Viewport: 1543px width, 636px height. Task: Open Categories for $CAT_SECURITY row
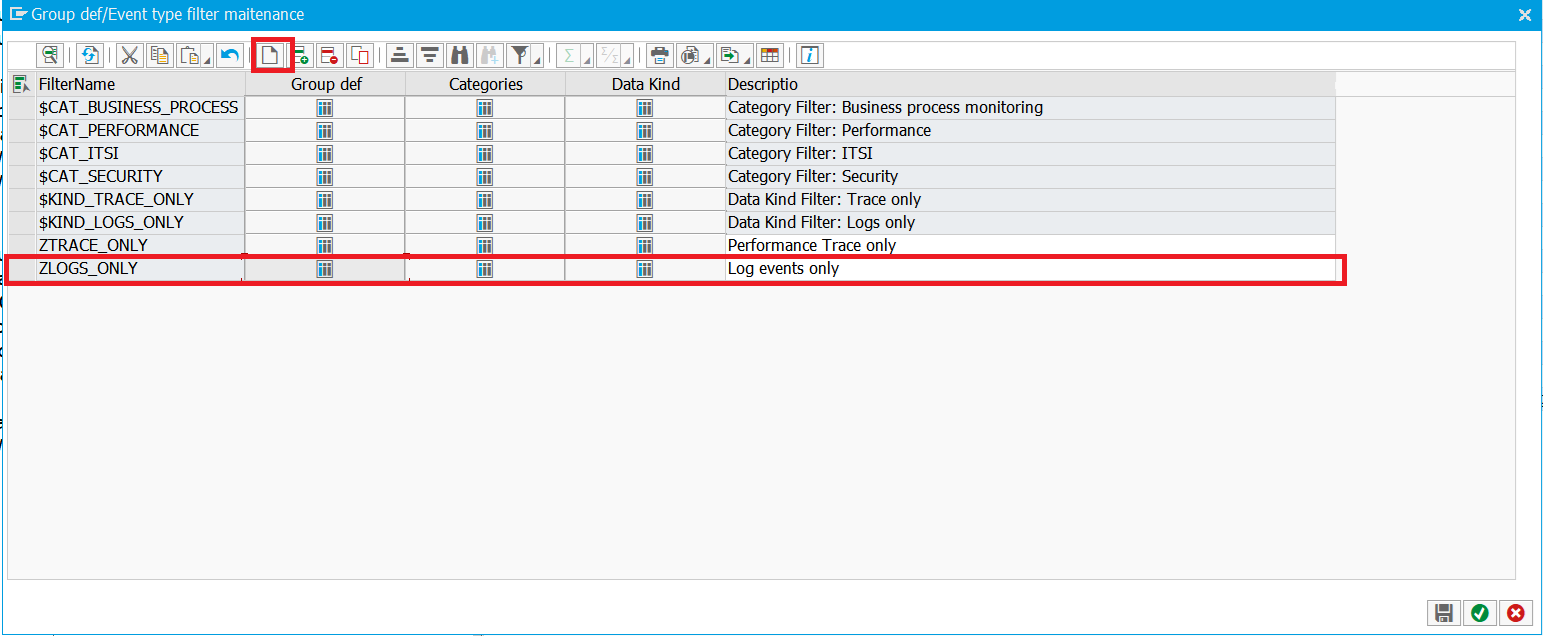pos(485,177)
